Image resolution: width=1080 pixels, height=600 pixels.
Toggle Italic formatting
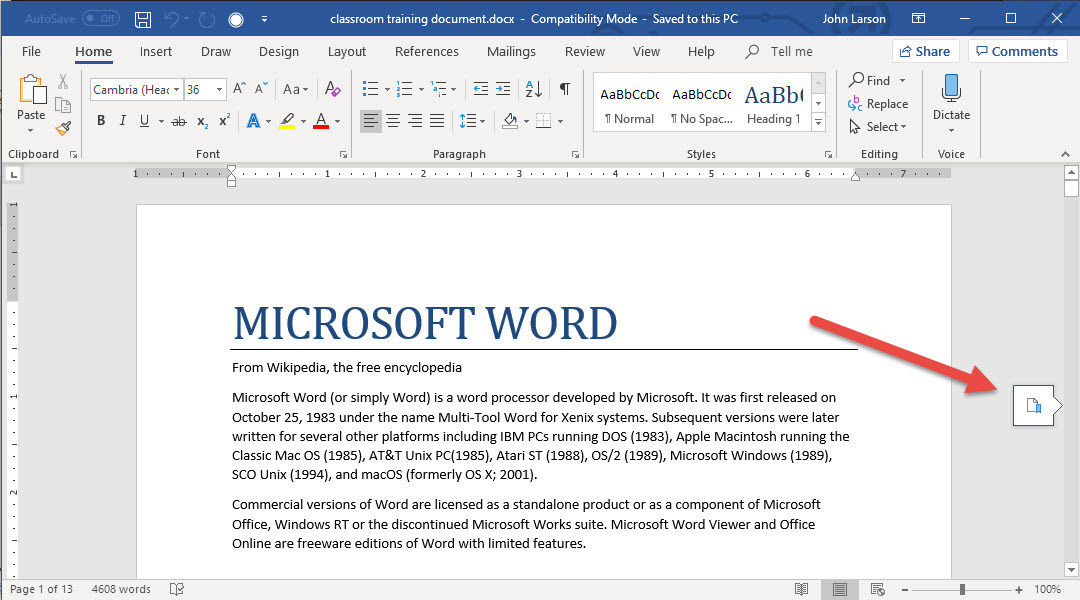click(123, 121)
